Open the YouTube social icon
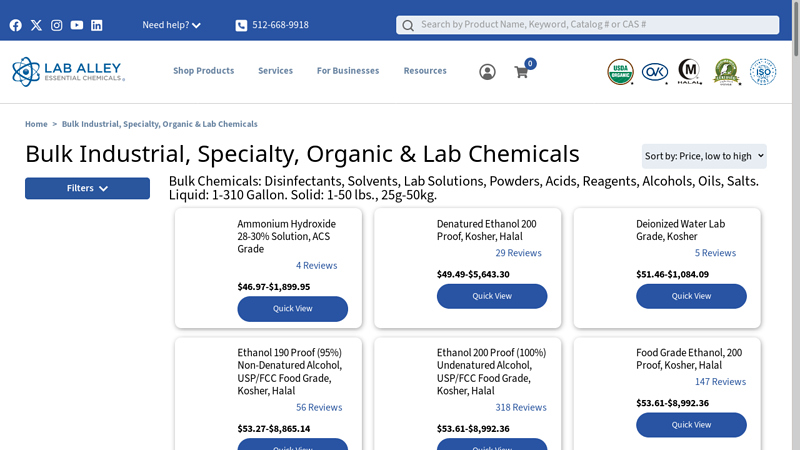Image resolution: width=800 pixels, height=450 pixels. [77, 25]
